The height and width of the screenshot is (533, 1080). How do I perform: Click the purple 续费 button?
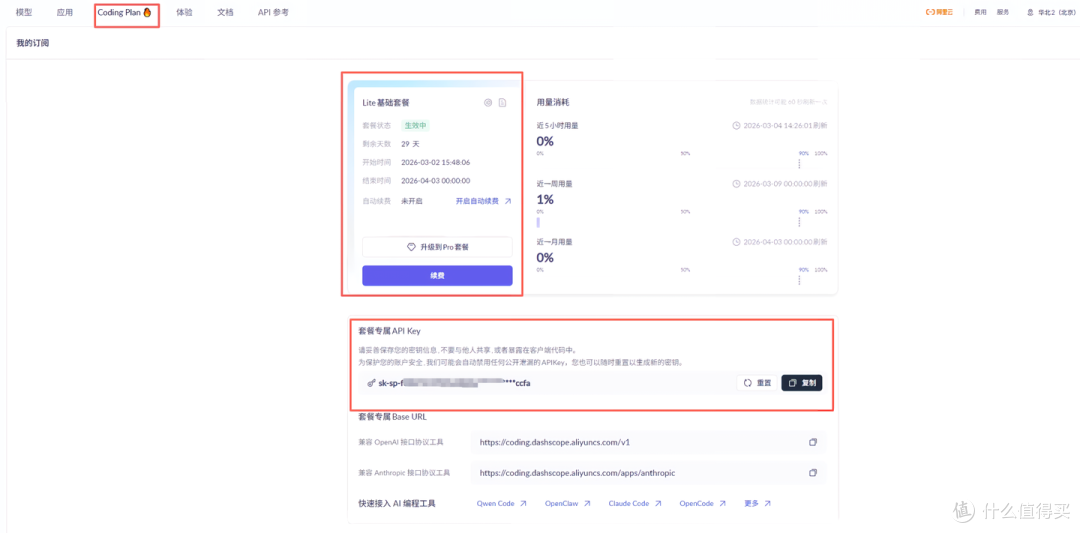(437, 275)
